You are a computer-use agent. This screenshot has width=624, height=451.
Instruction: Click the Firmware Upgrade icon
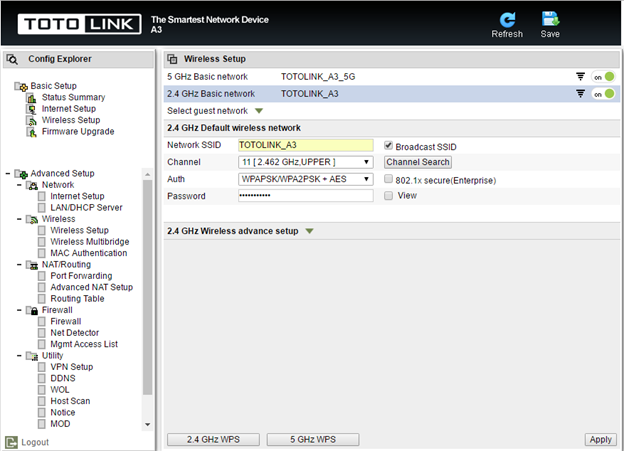pos(31,132)
